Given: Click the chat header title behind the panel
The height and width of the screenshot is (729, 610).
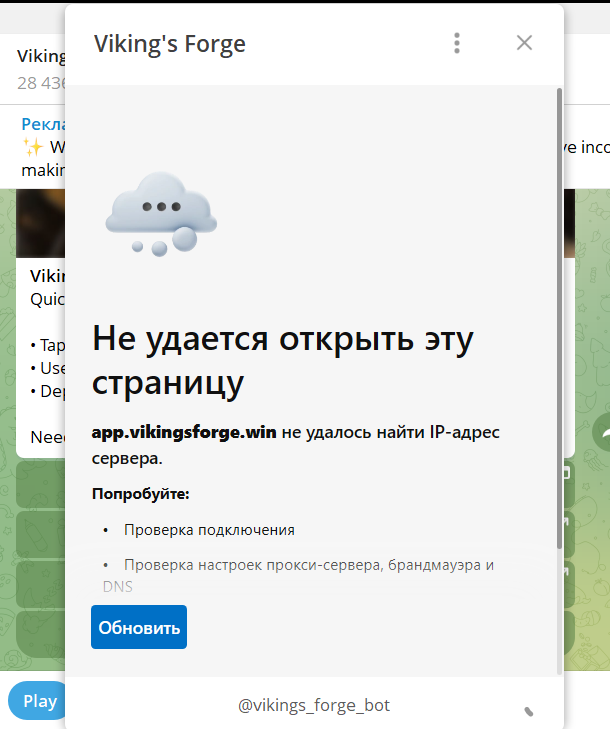Looking at the screenshot, I should [x=41, y=56].
